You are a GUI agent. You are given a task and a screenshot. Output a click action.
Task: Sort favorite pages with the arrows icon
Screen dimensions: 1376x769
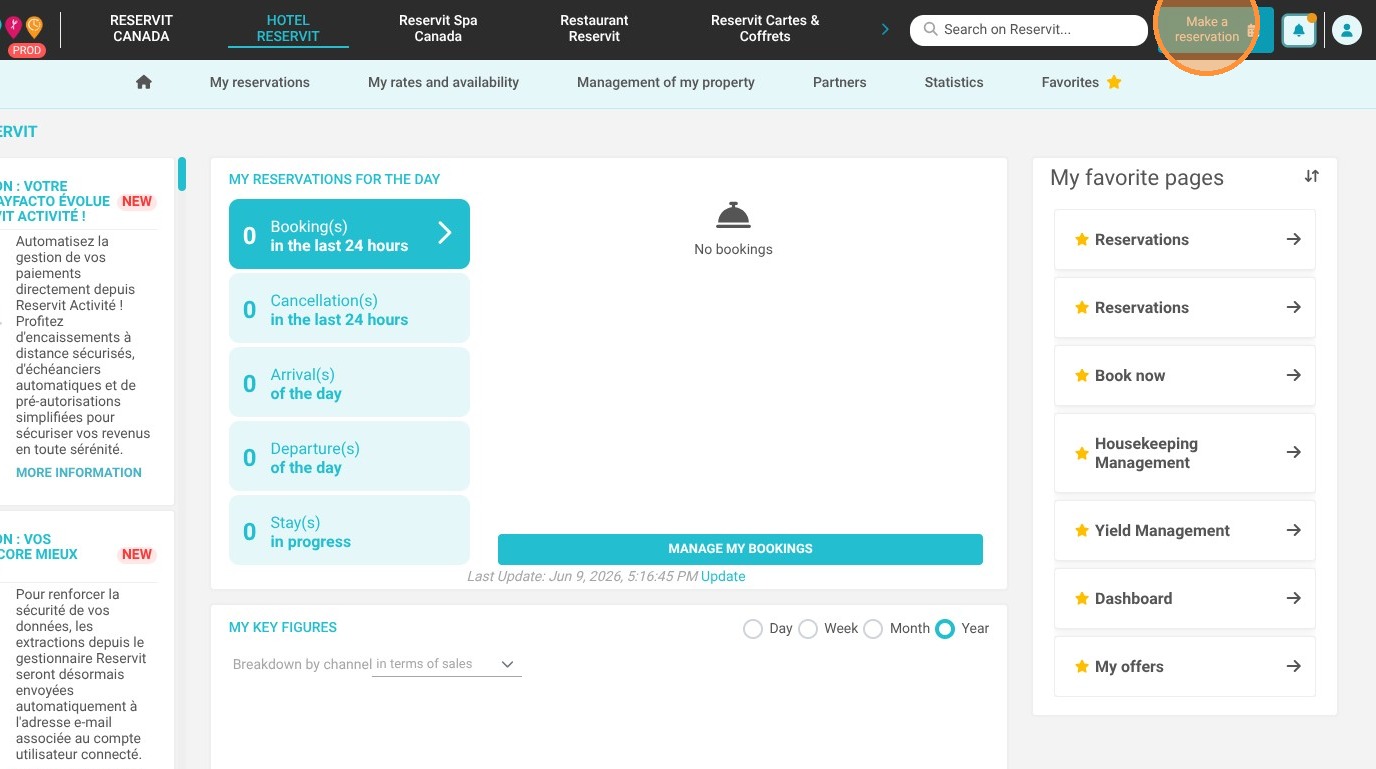click(x=1311, y=176)
